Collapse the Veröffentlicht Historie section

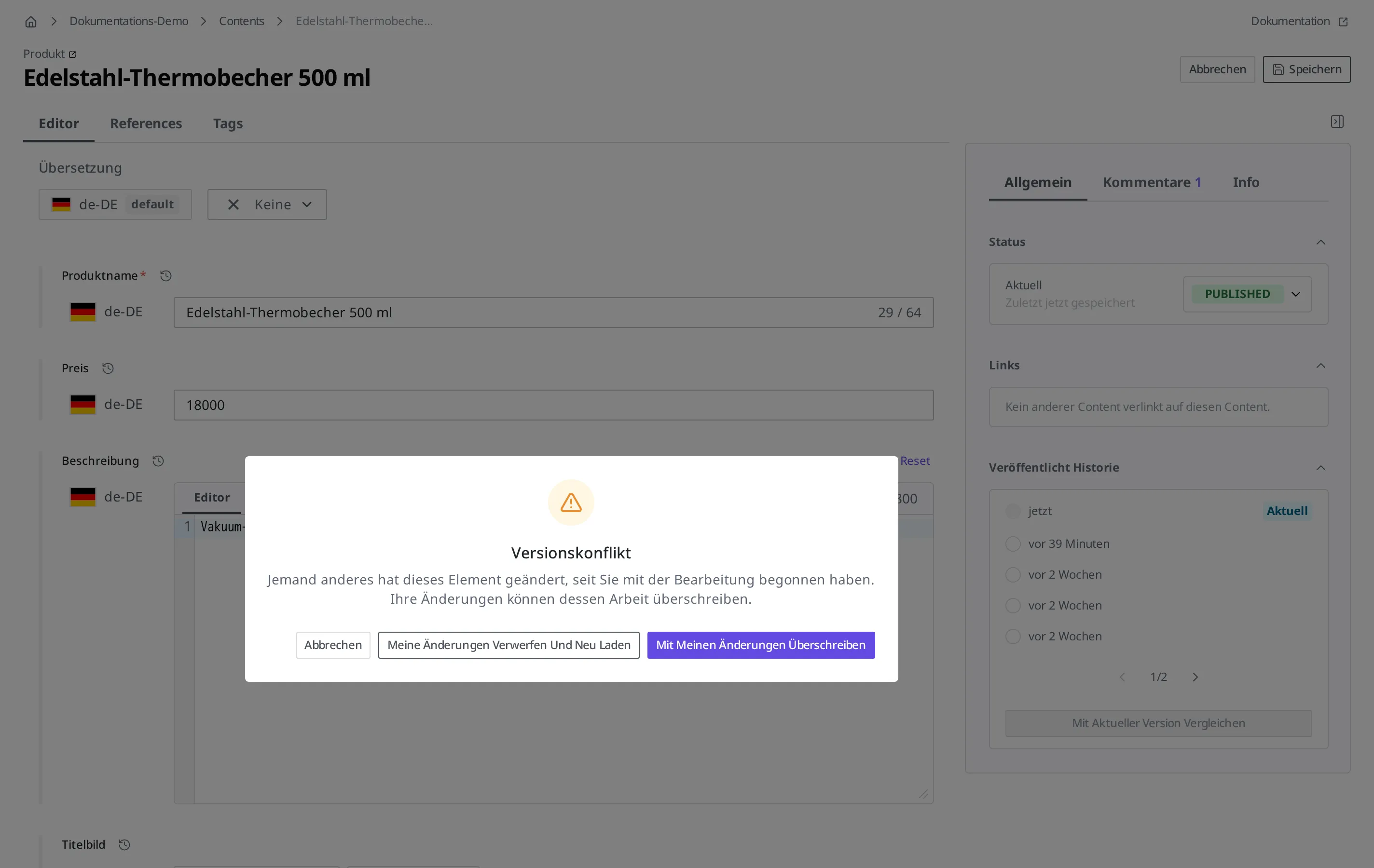pos(1321,468)
